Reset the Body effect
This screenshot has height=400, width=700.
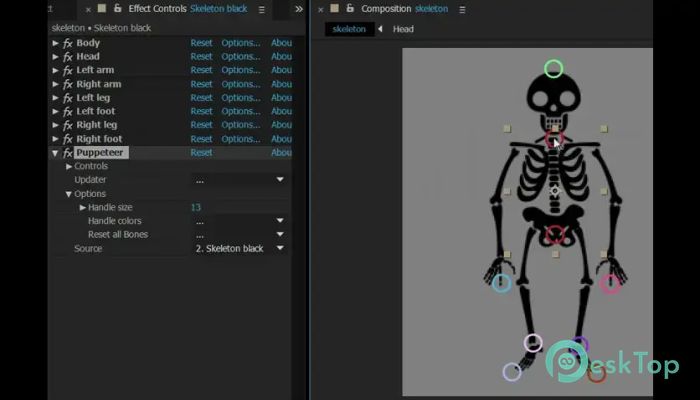point(201,43)
